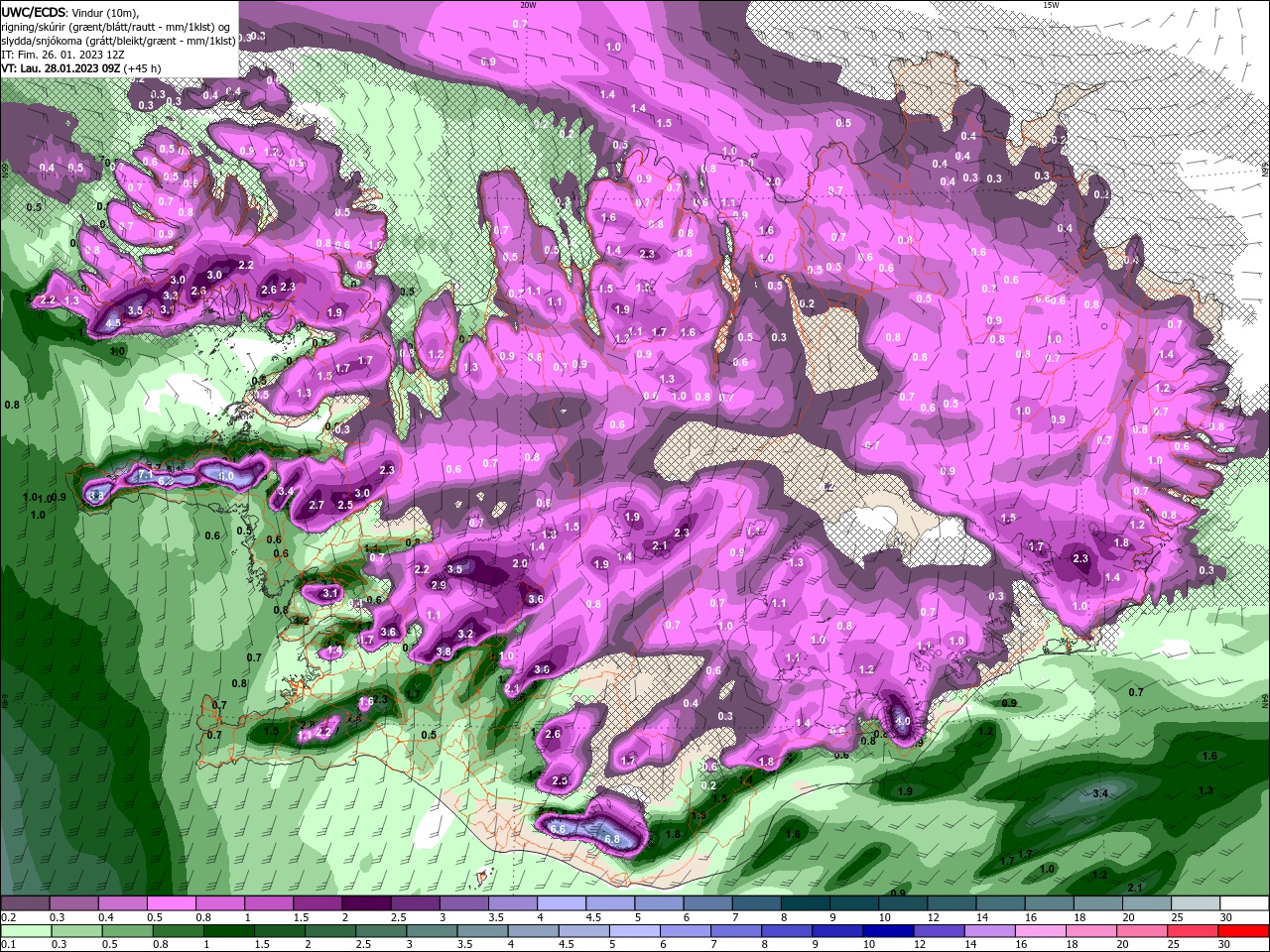Click the 6.8 precipitation value on the map
This screenshot has height=952, width=1270.
point(612,839)
